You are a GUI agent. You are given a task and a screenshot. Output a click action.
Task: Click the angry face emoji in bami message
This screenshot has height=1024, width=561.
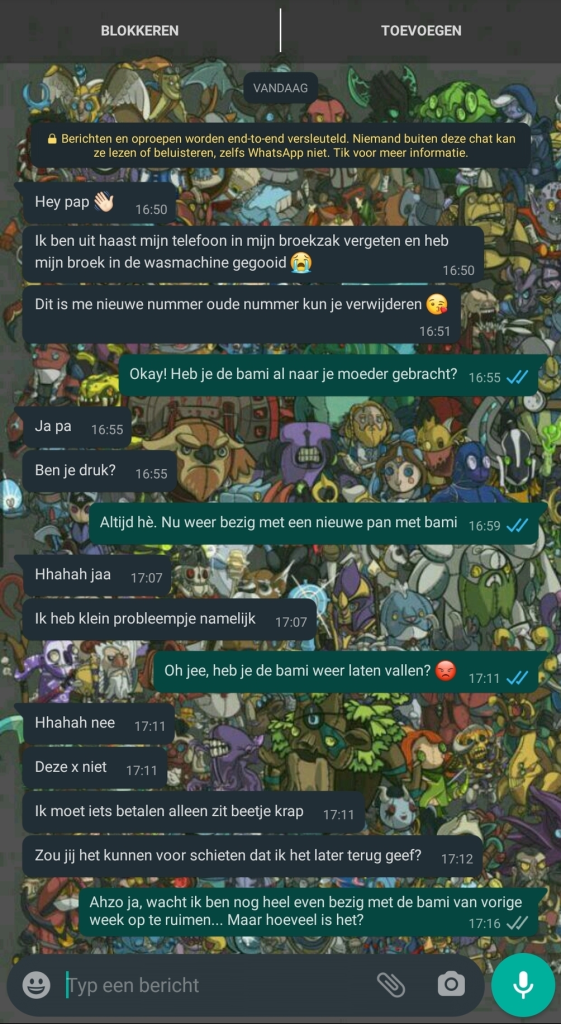(445, 671)
